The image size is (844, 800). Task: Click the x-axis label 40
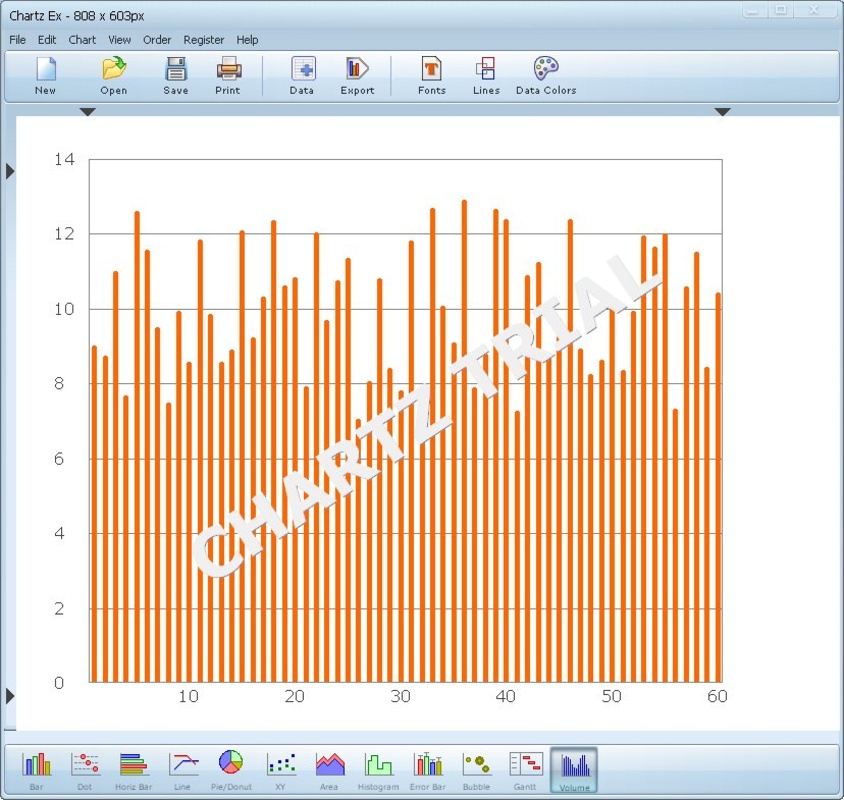click(x=505, y=697)
